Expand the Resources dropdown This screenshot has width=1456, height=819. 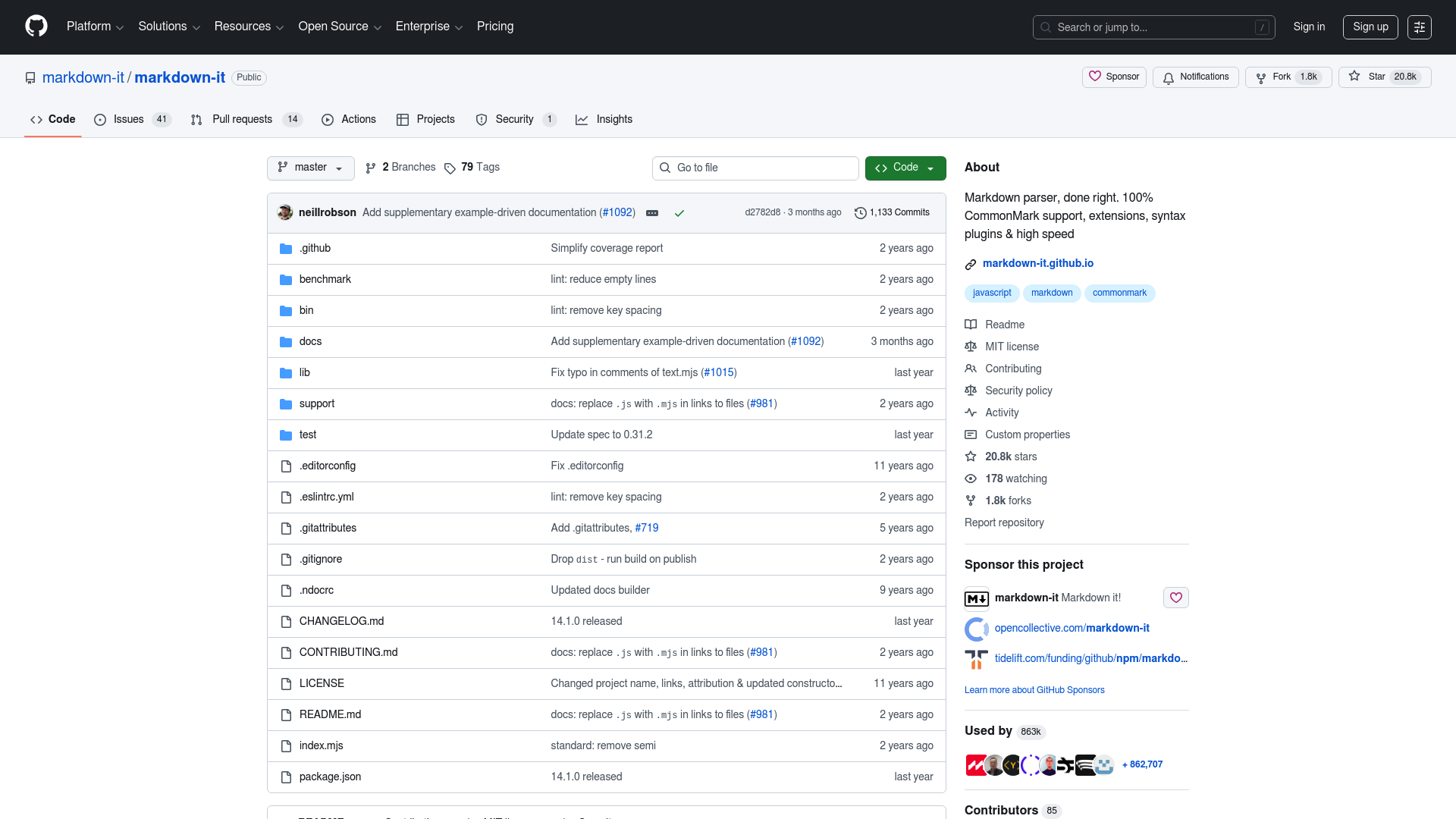pos(249,27)
